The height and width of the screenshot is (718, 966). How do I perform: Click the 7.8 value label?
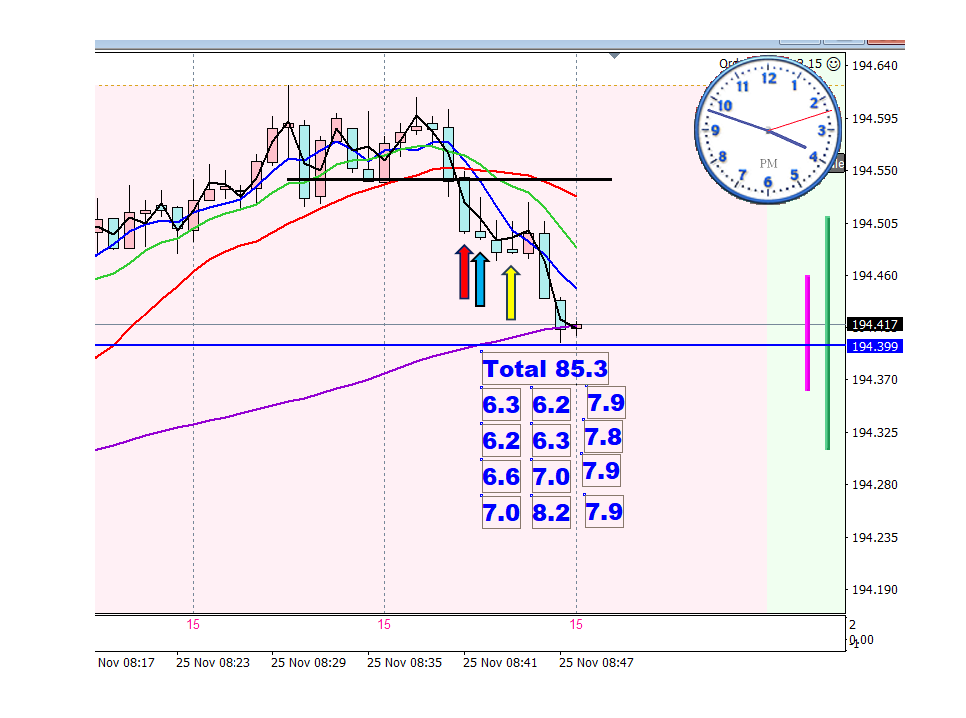603,437
